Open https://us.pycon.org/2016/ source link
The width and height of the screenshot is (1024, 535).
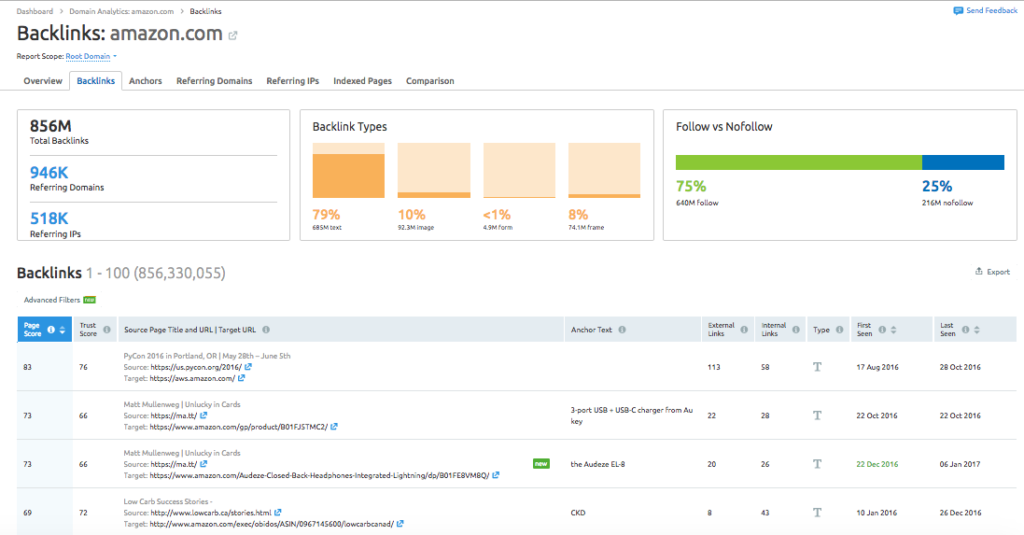[196, 367]
